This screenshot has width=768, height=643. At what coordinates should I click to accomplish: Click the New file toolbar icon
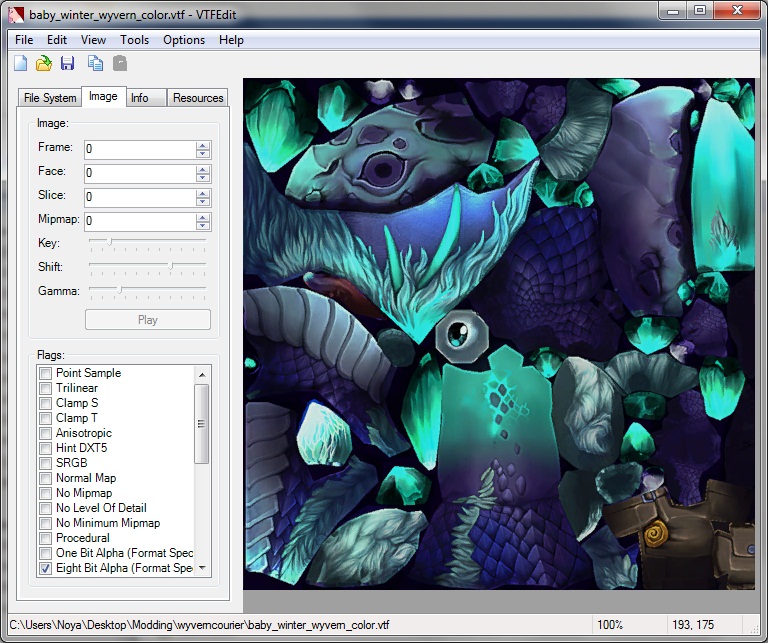click(x=20, y=64)
